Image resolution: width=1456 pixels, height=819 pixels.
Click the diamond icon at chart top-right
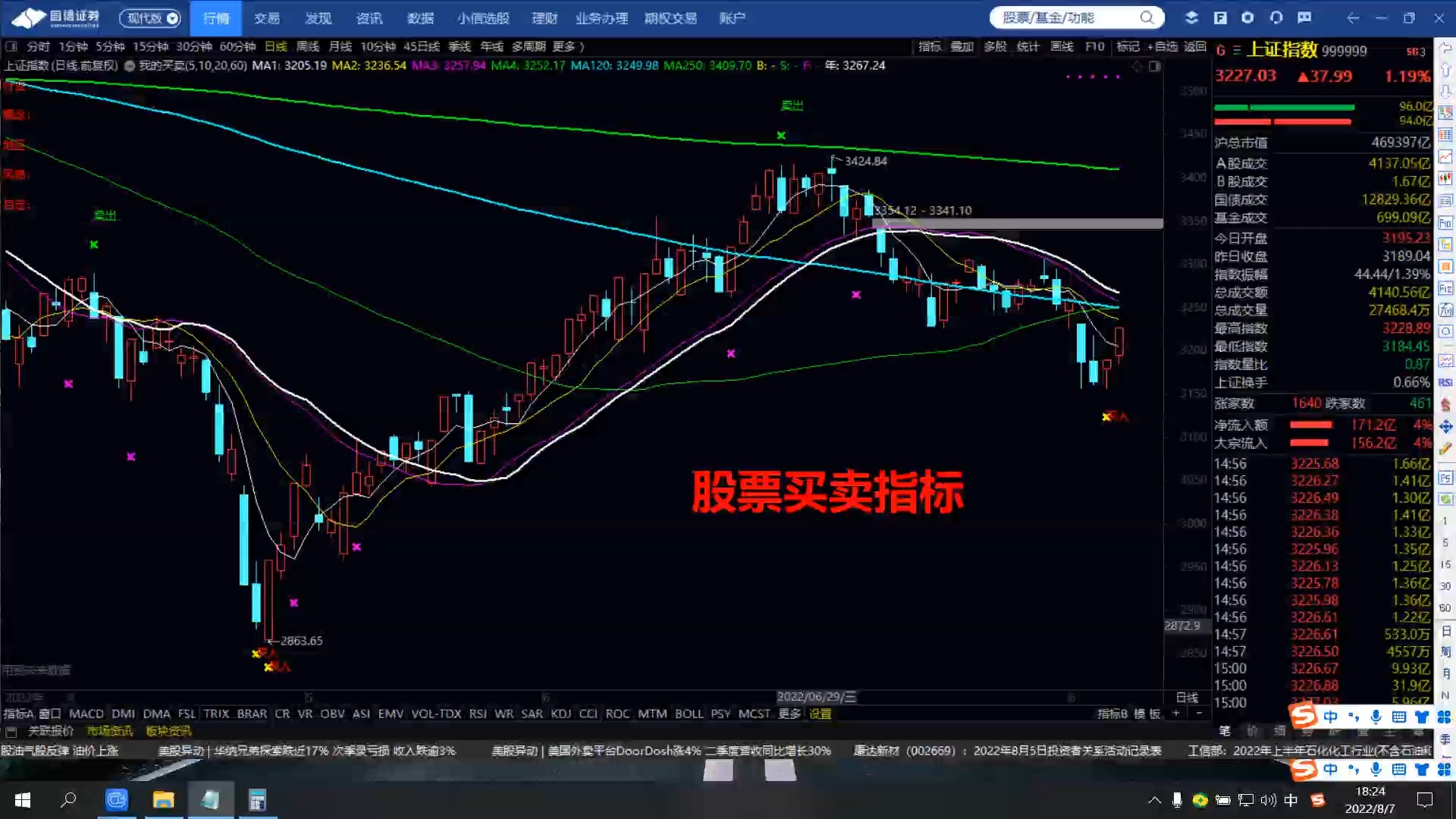click(1137, 67)
